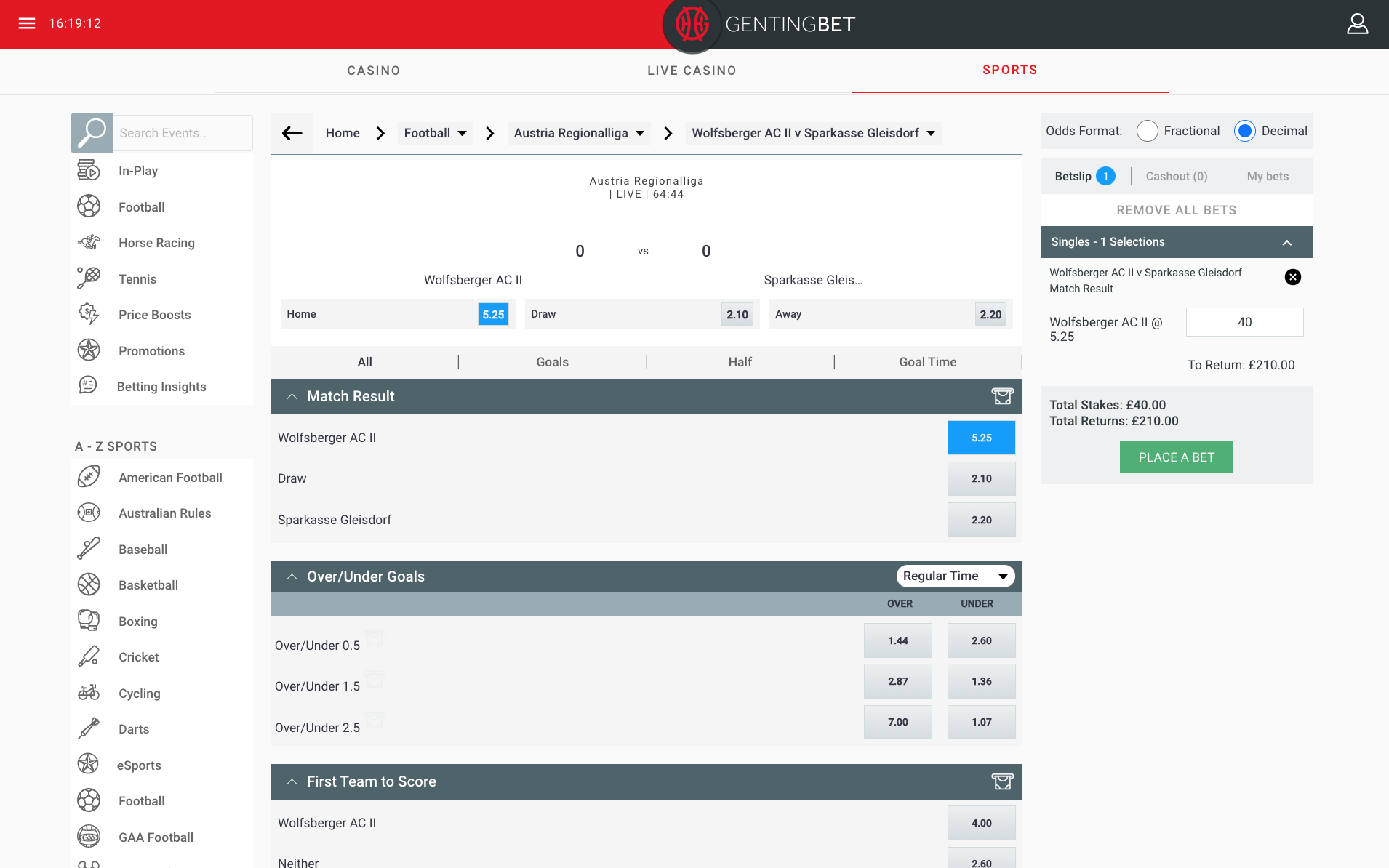1389x868 pixels.
Task: Select the Promotions star icon
Action: [89, 350]
